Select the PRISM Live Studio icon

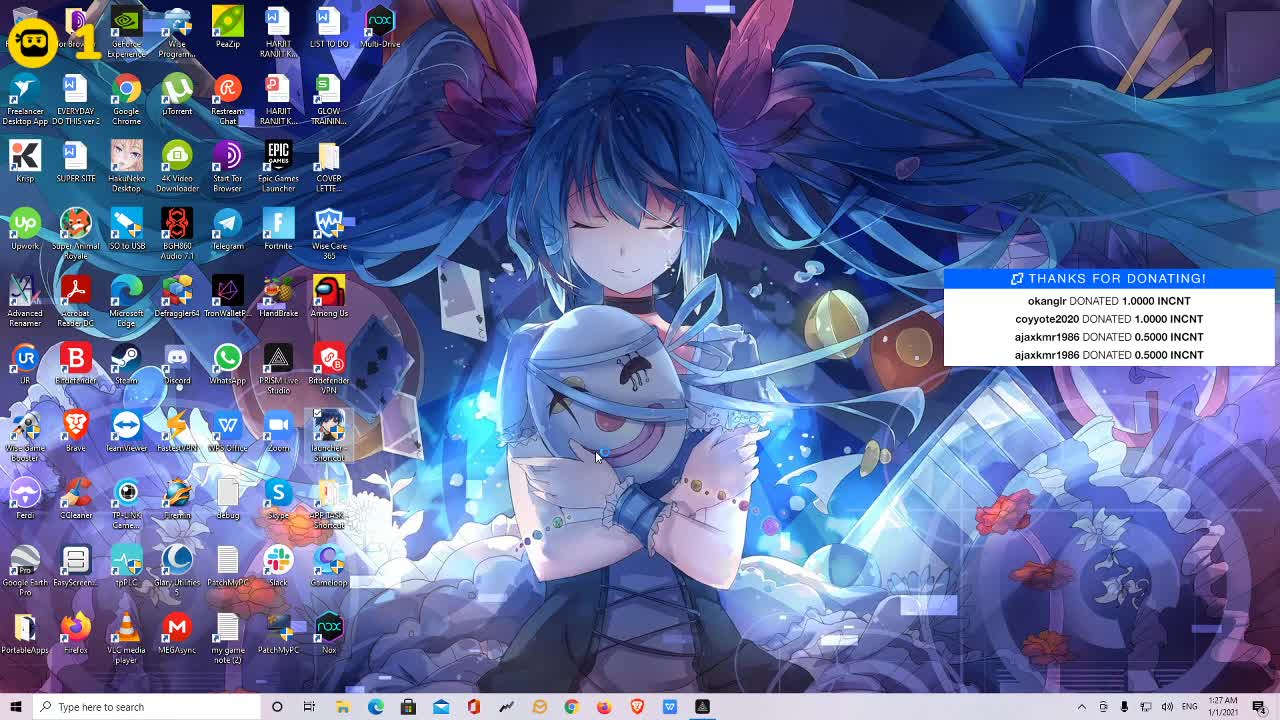[278, 368]
